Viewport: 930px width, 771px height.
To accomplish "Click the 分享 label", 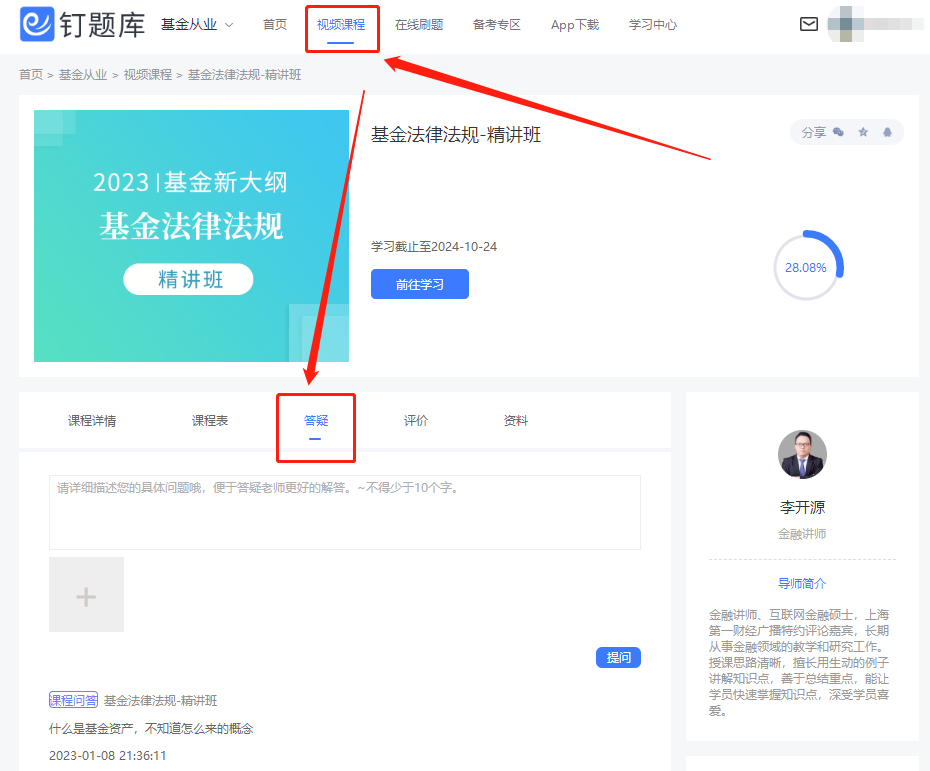I will pyautogui.click(x=814, y=132).
